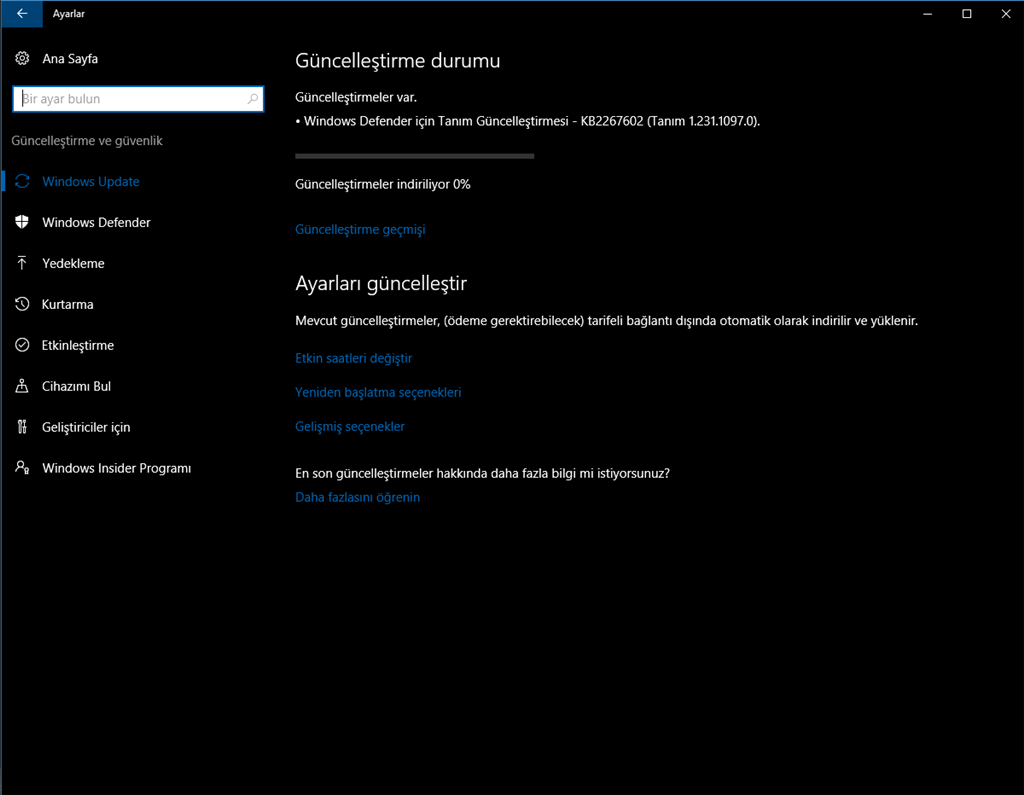Open Cihazımı Bul page

(76, 386)
